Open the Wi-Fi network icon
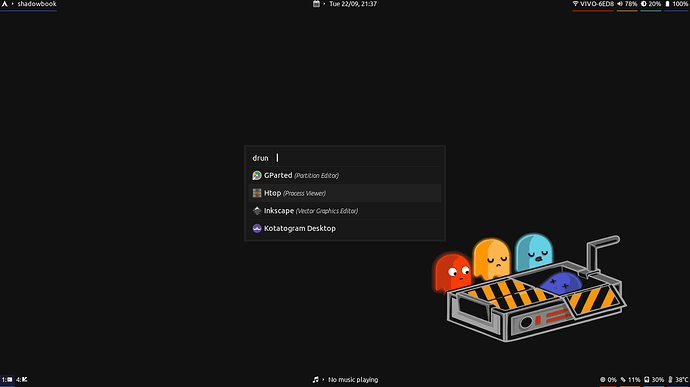Image resolution: width=690 pixels, height=387 pixels. tap(575, 4)
